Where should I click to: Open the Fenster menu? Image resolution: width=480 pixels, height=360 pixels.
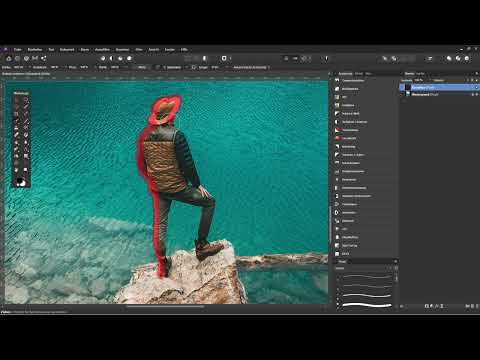click(170, 49)
